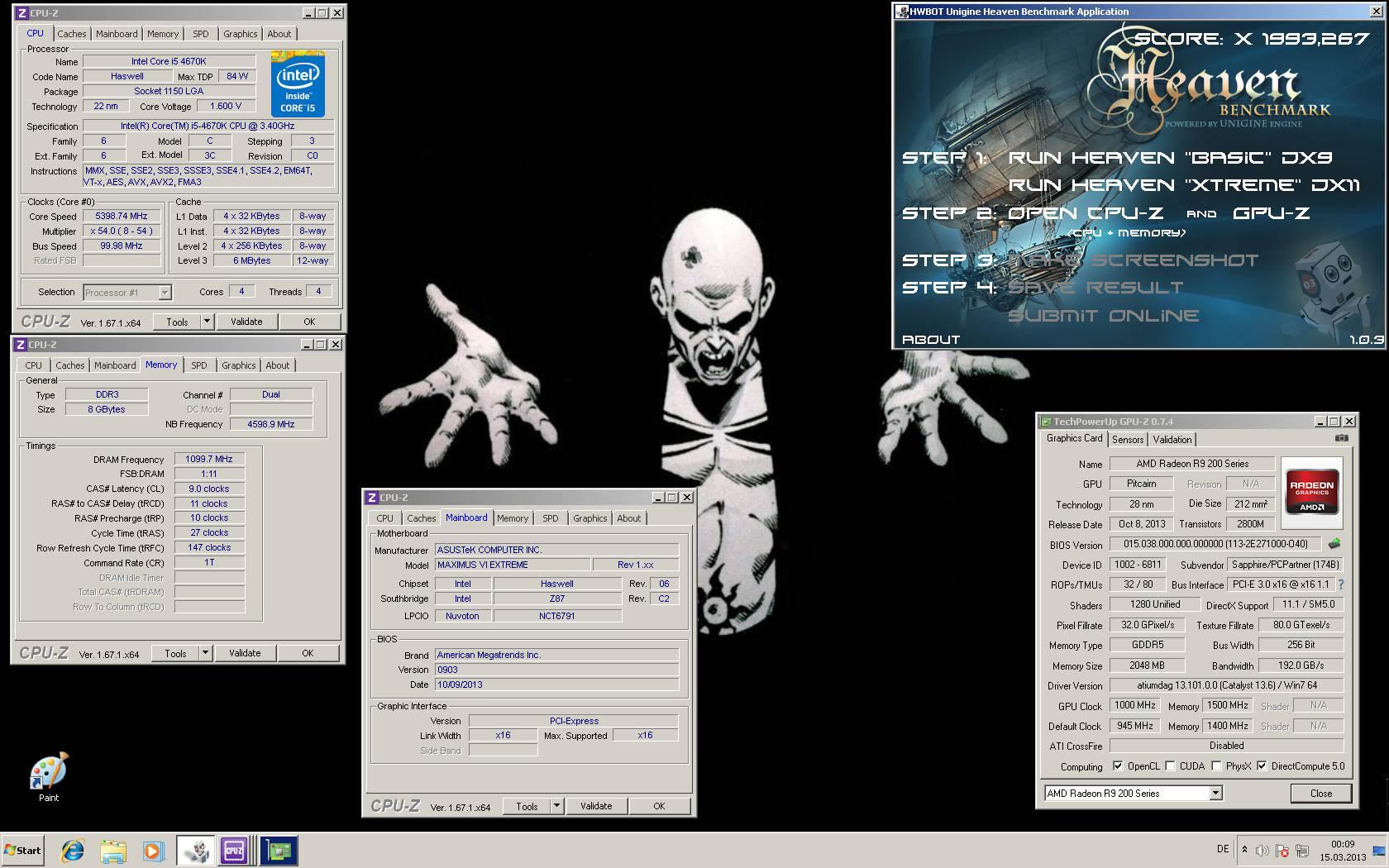Click the volume speaker icon in system tray

pos(1262,850)
